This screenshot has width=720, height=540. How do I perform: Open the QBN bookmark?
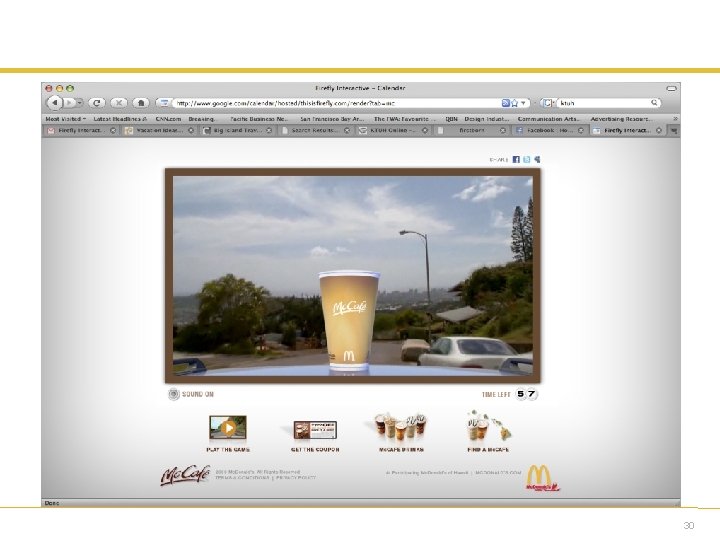coord(451,118)
